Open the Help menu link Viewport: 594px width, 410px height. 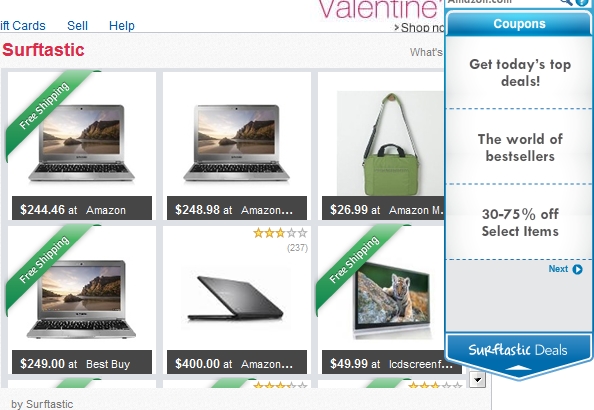(x=122, y=25)
